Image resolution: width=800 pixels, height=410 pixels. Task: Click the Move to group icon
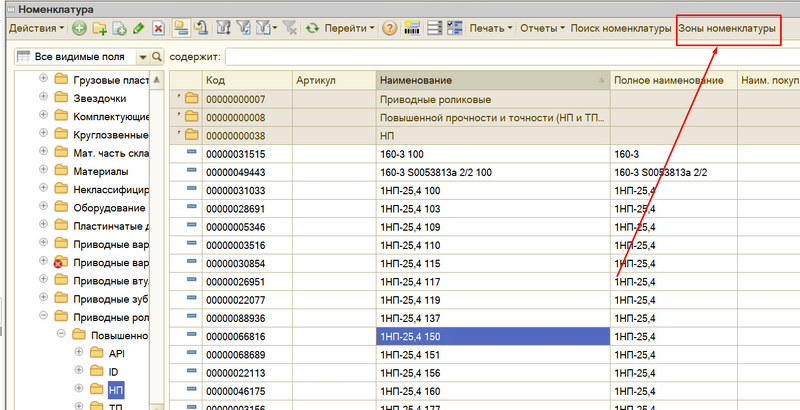click(201, 29)
